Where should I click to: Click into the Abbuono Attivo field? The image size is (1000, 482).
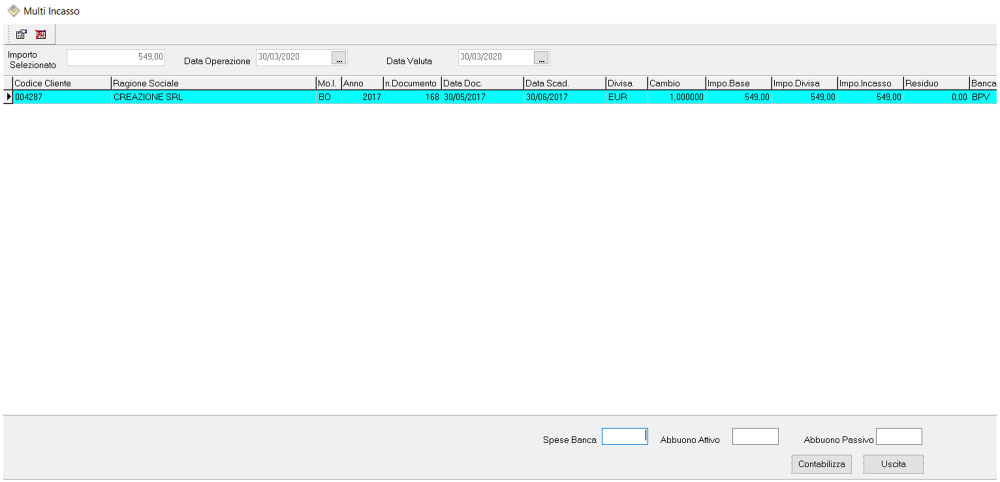755,437
